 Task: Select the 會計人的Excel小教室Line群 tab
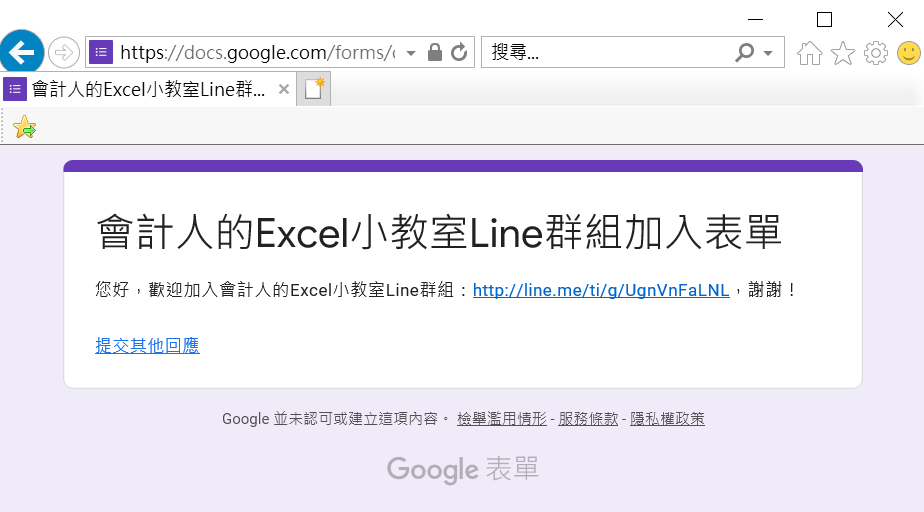tap(147, 90)
